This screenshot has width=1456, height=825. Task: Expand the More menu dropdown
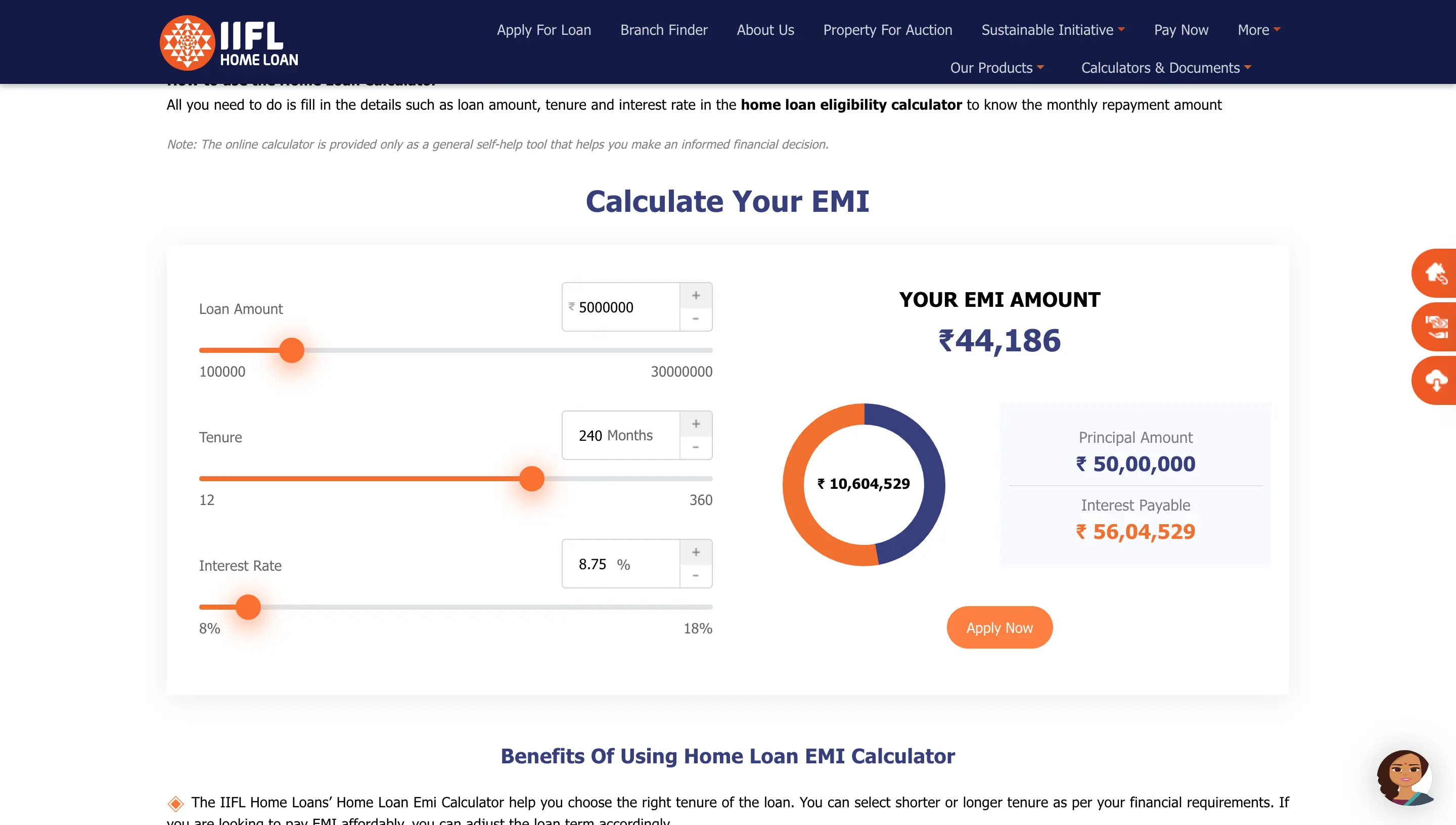[1258, 30]
